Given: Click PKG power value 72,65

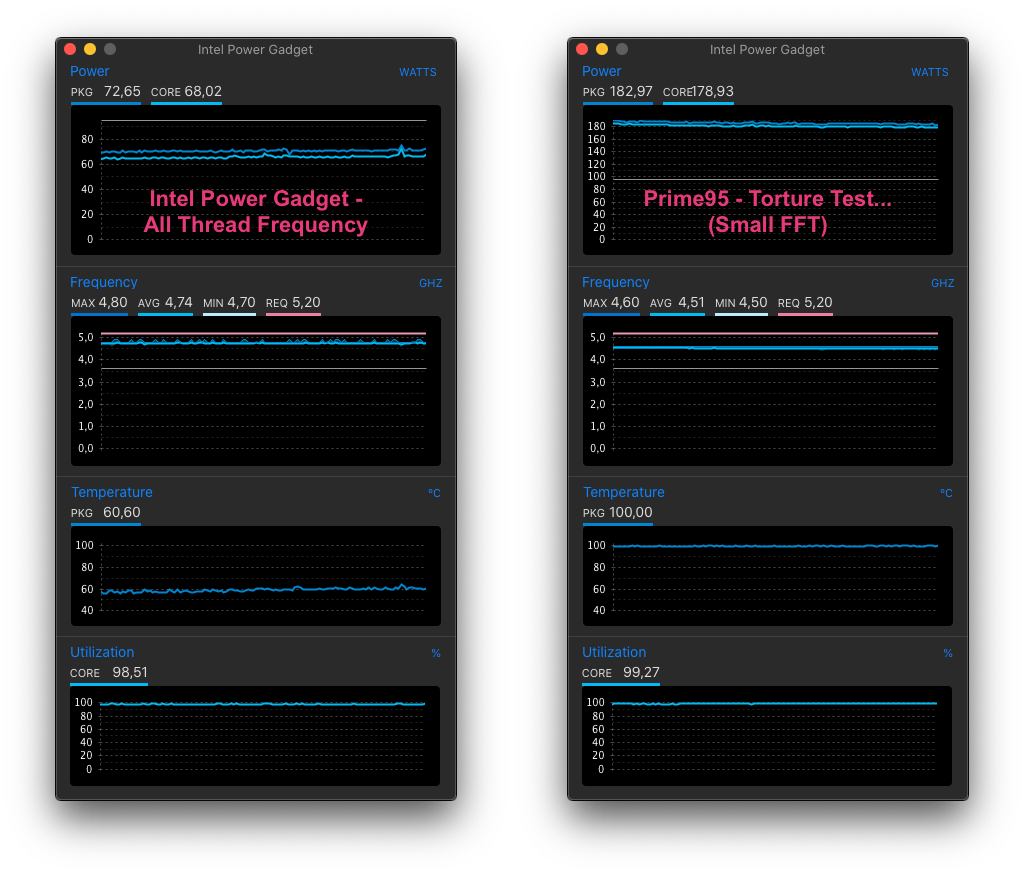Looking at the screenshot, I should [122, 91].
